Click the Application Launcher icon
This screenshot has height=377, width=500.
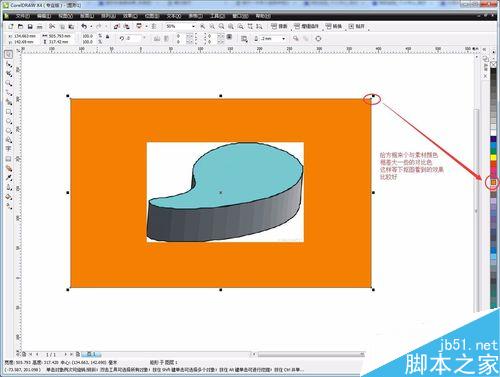[x=139, y=26]
